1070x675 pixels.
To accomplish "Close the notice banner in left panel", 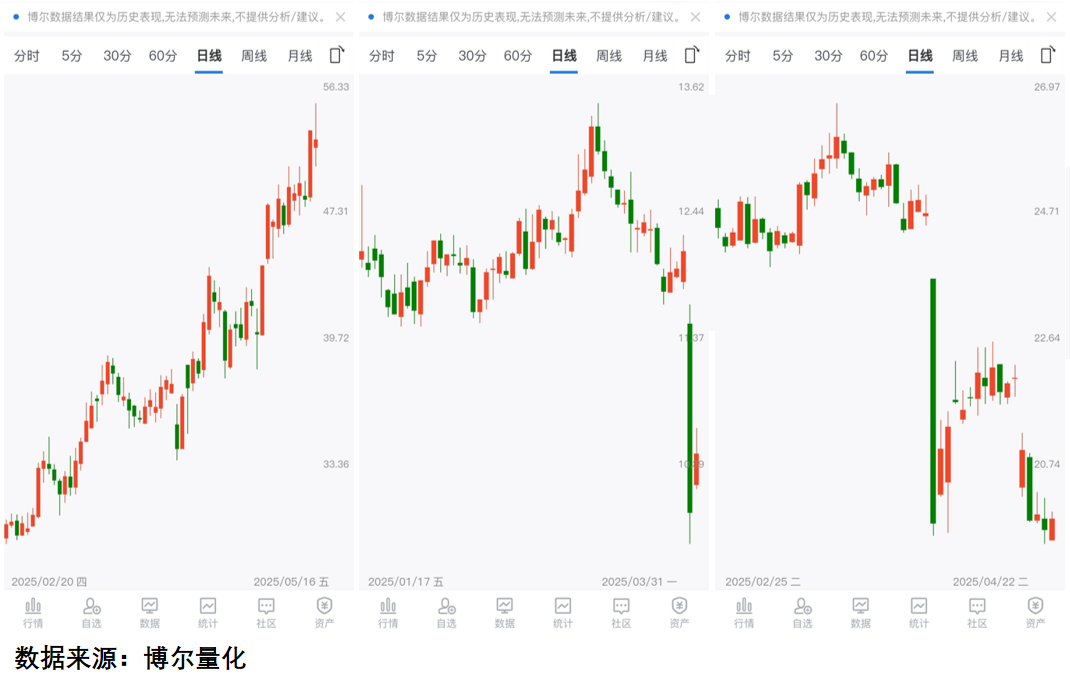I will click(340, 17).
